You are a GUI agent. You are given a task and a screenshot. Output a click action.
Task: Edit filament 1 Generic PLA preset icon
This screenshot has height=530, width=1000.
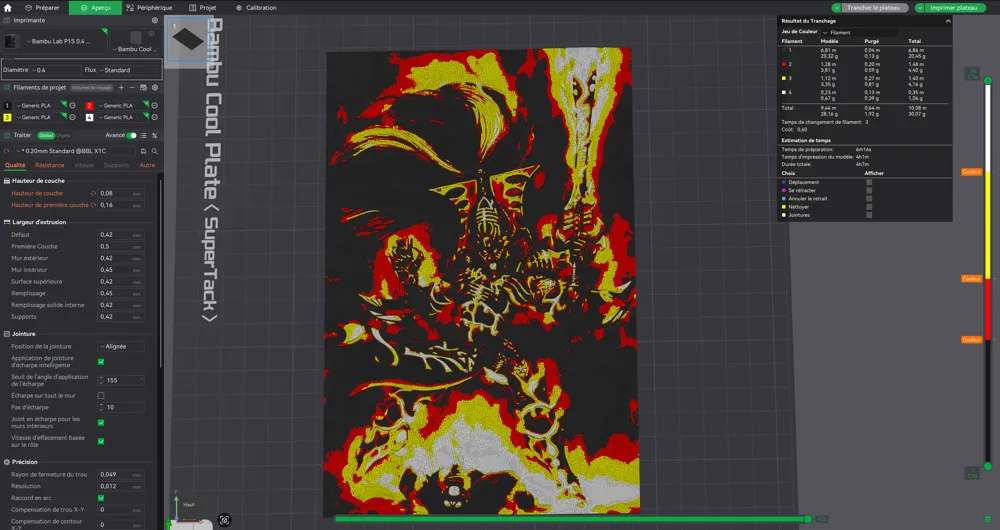(x=72, y=106)
